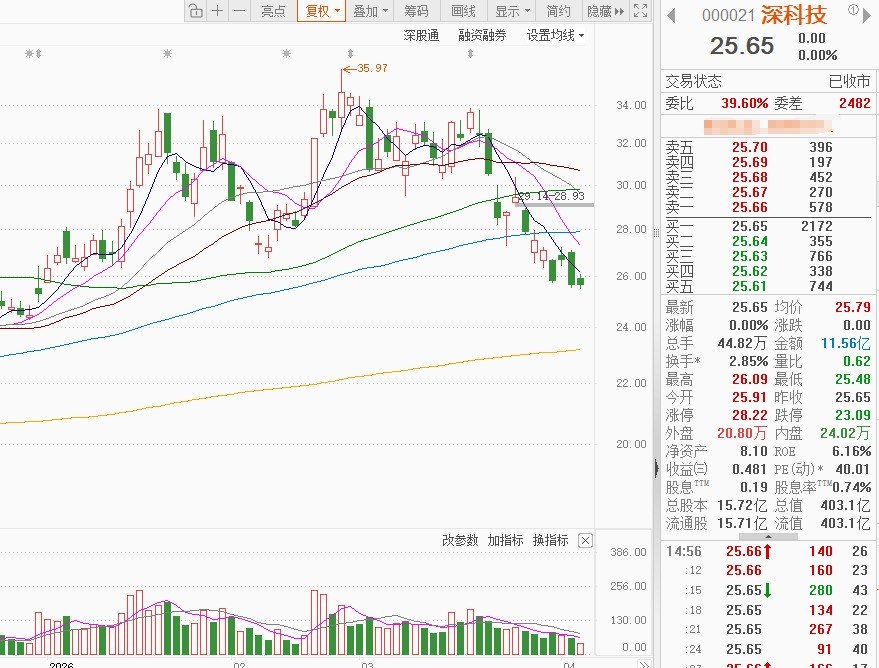Expand the 叠加 overlay dropdown
The width and height of the screenshot is (879, 668).
click(x=370, y=11)
